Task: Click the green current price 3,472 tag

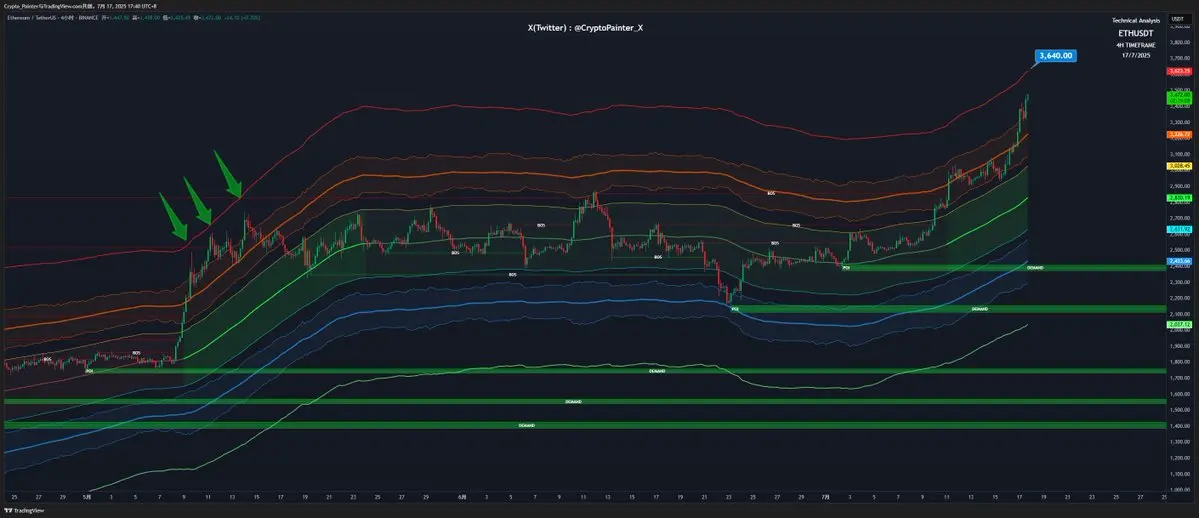Action: (1178, 96)
